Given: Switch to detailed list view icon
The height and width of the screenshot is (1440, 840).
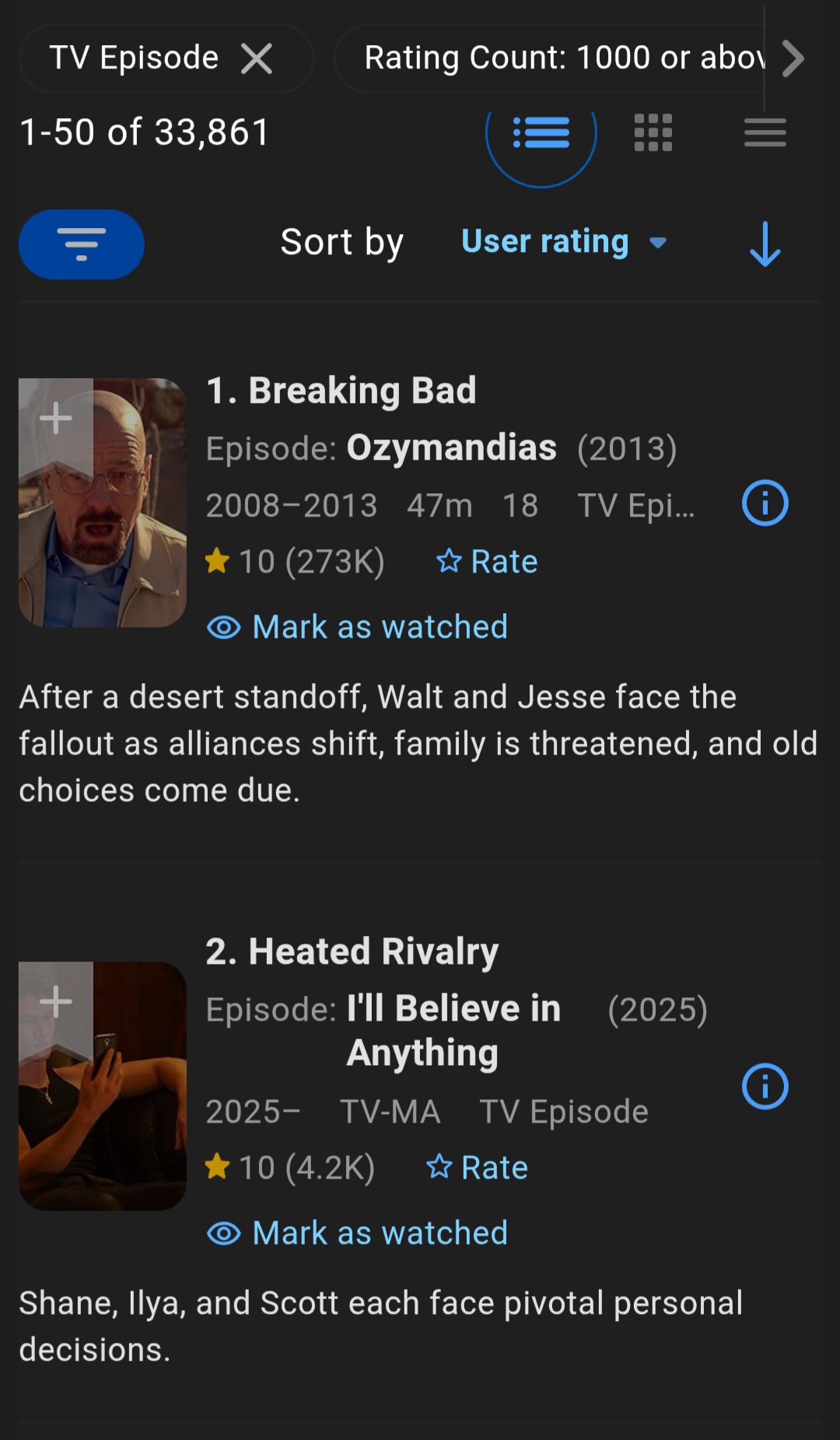Looking at the screenshot, I should (x=541, y=132).
